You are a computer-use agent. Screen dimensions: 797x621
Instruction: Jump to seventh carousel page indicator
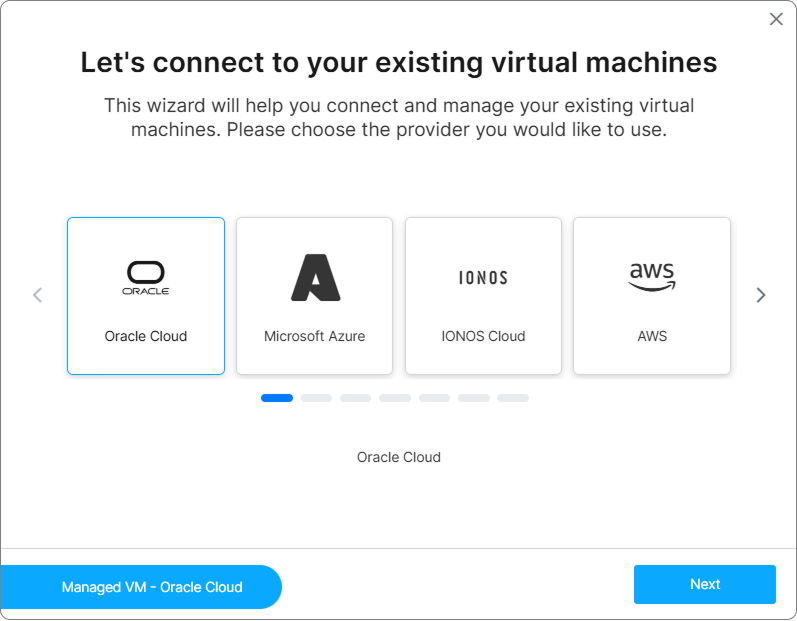point(513,398)
